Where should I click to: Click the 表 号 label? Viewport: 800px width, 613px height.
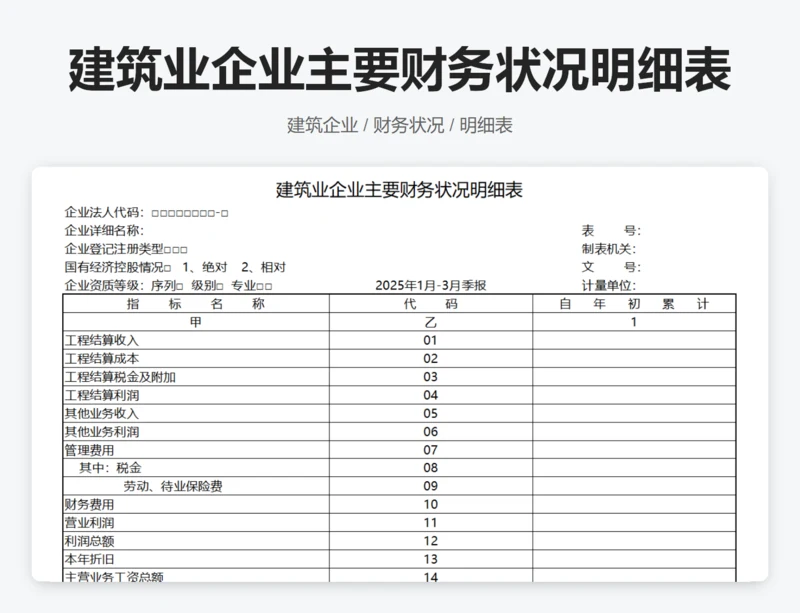click(x=611, y=231)
